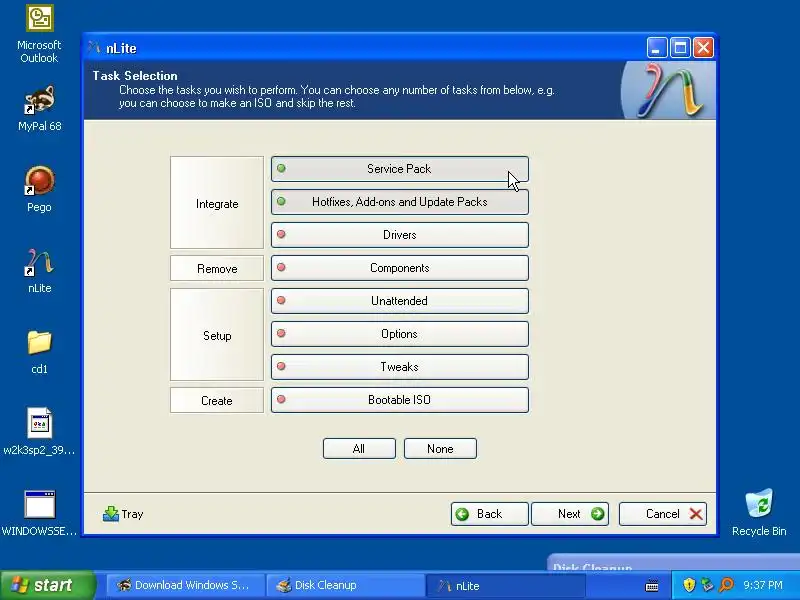Enable the Options setup task

[399, 334]
